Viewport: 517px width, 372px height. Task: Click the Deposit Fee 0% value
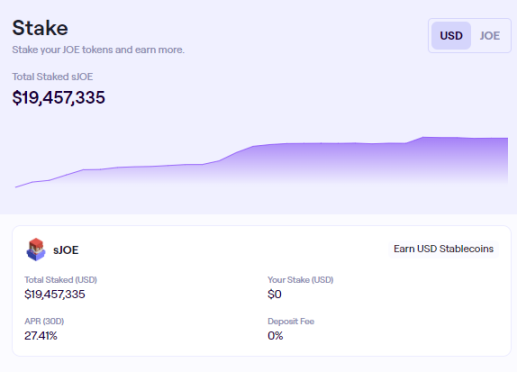click(x=275, y=336)
